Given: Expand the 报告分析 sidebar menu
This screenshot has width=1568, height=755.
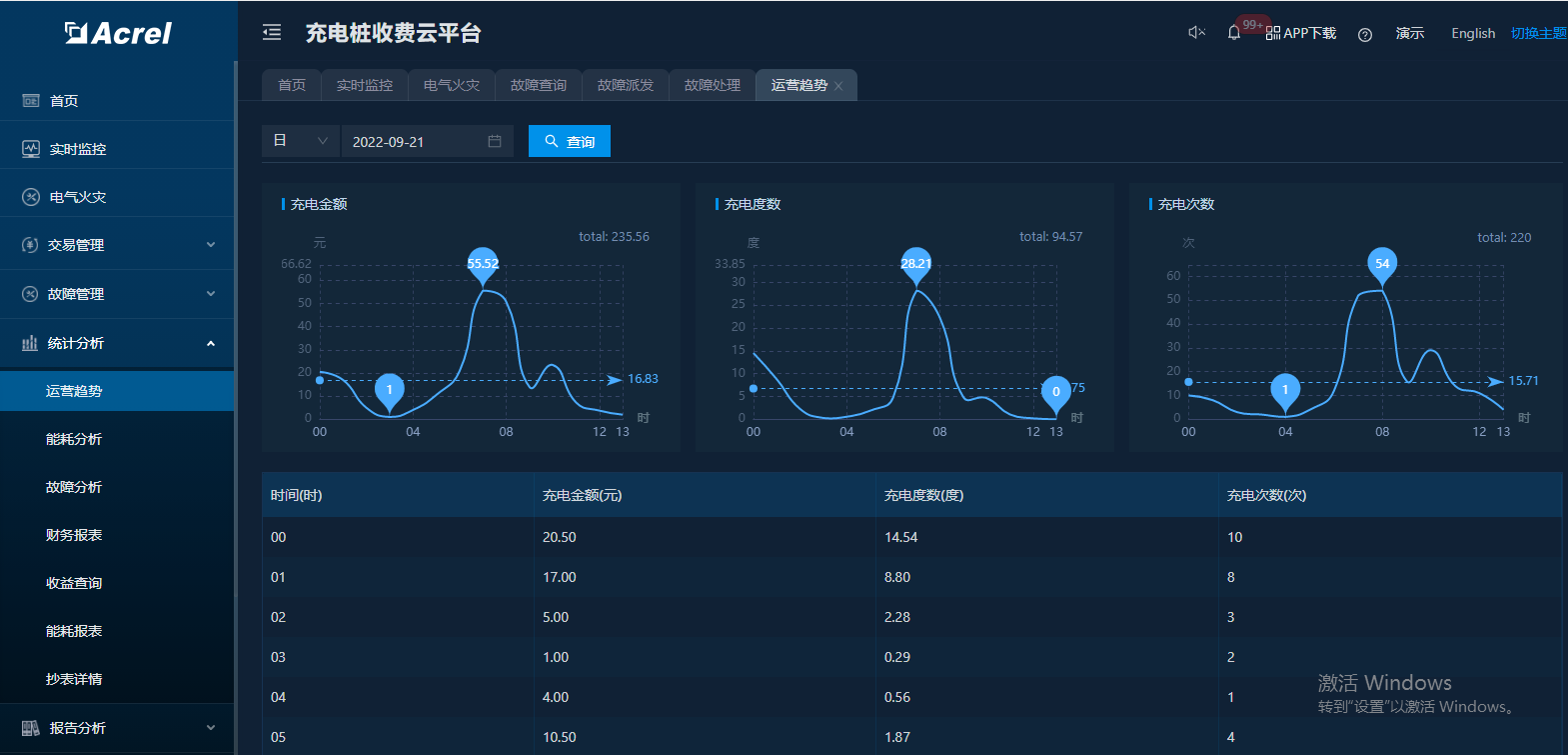Looking at the screenshot, I should click(x=117, y=728).
